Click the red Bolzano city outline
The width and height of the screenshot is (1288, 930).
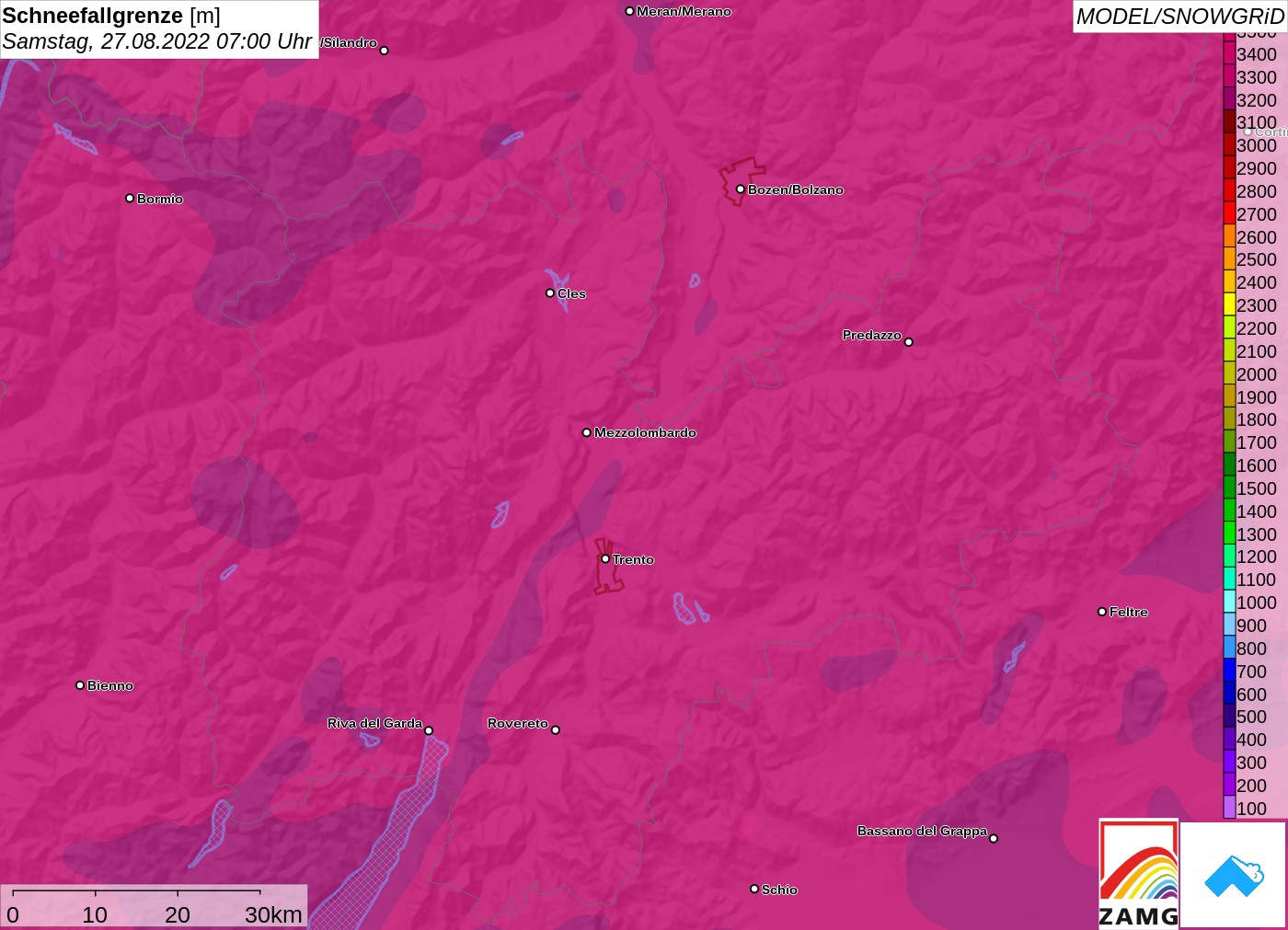pos(741,181)
